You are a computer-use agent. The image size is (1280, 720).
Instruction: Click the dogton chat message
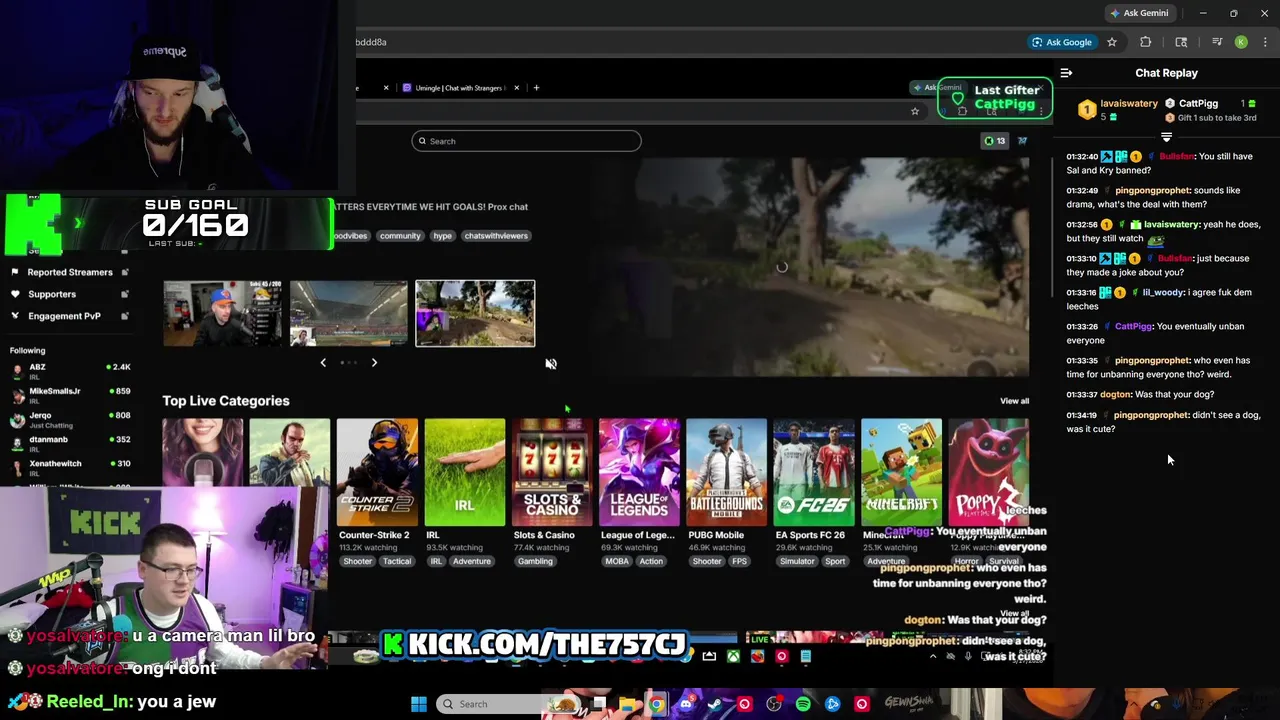click(1140, 394)
